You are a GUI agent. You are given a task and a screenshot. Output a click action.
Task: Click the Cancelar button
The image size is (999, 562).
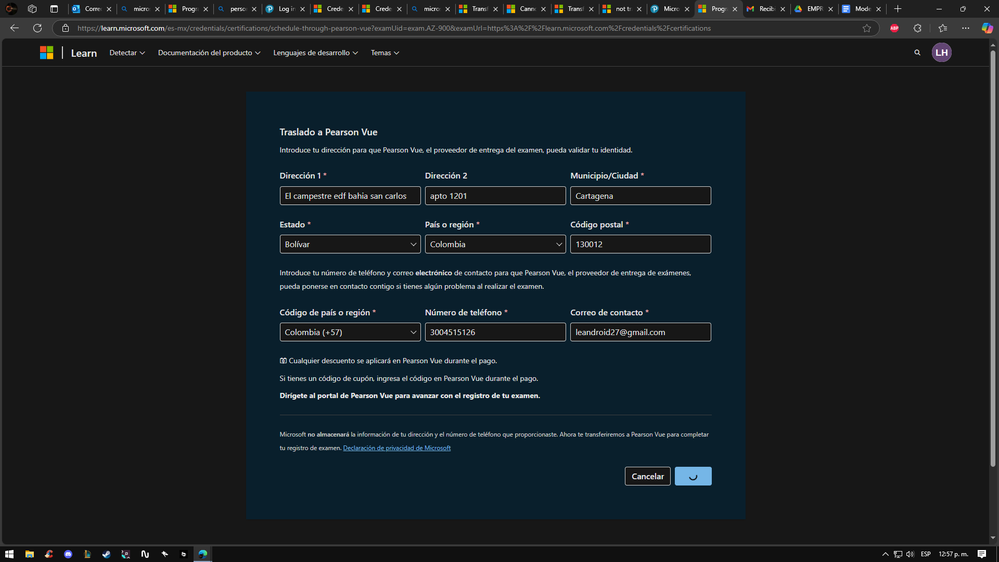click(647, 476)
